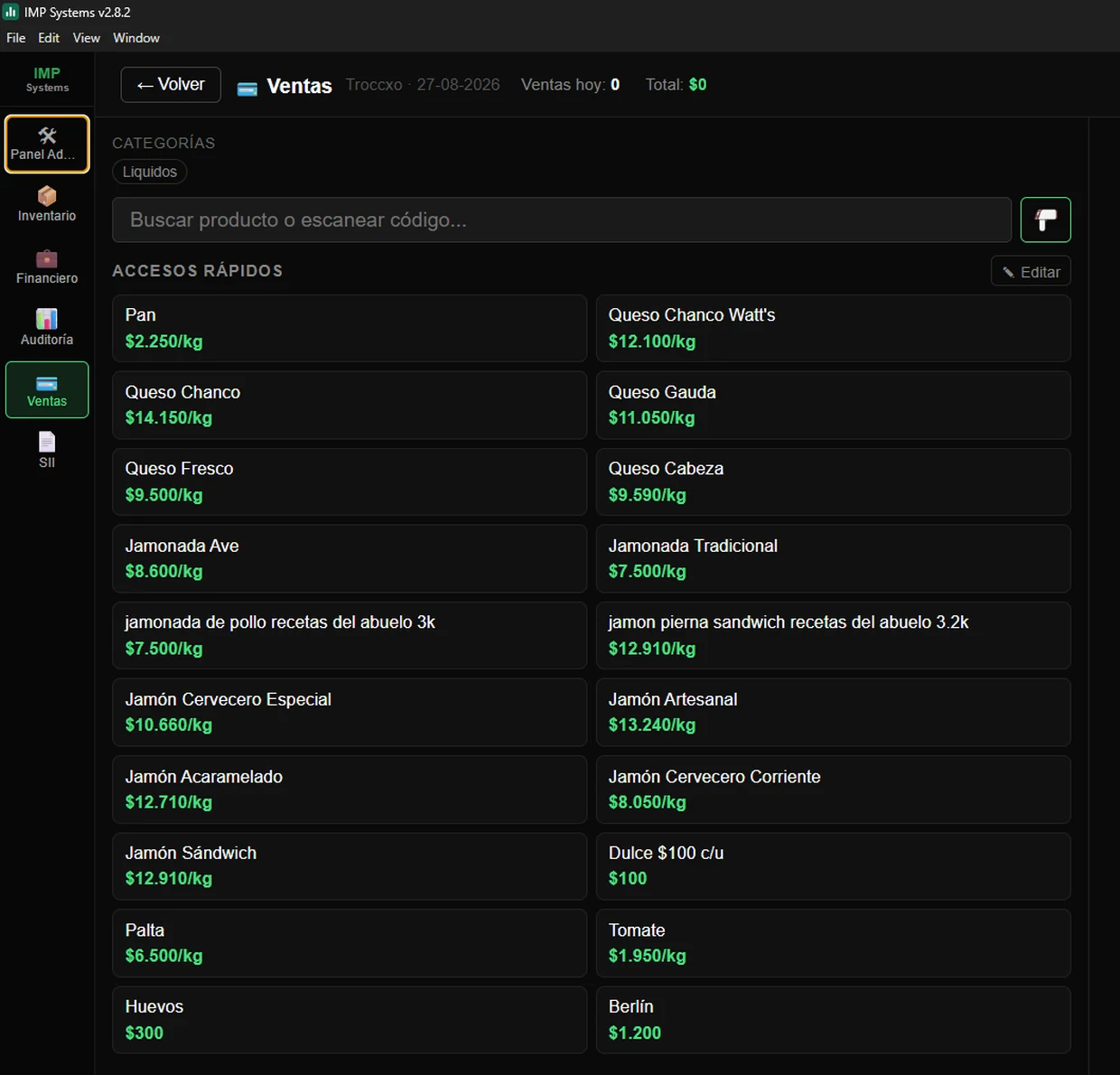Select the Huevos product card
1120x1075 pixels.
(x=350, y=1019)
